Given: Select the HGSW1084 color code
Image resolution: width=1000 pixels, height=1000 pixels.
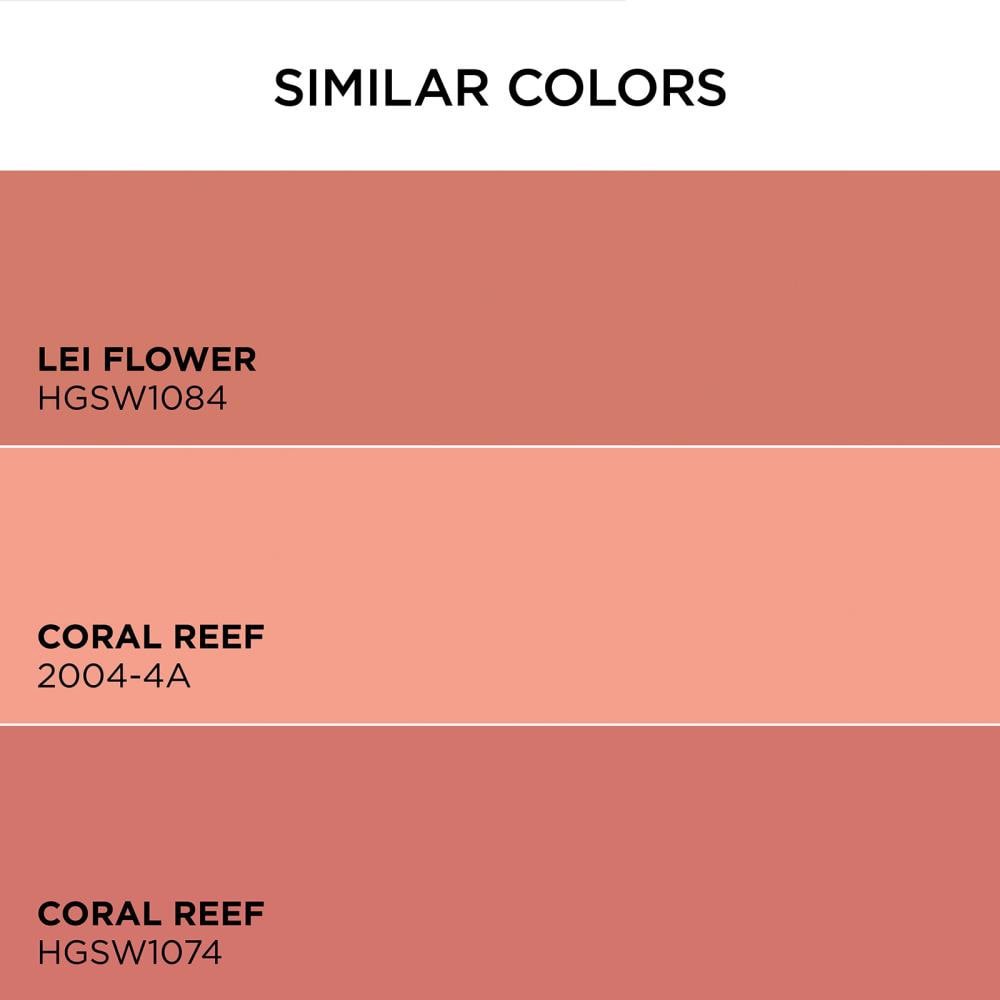Looking at the screenshot, I should click(x=132, y=399).
